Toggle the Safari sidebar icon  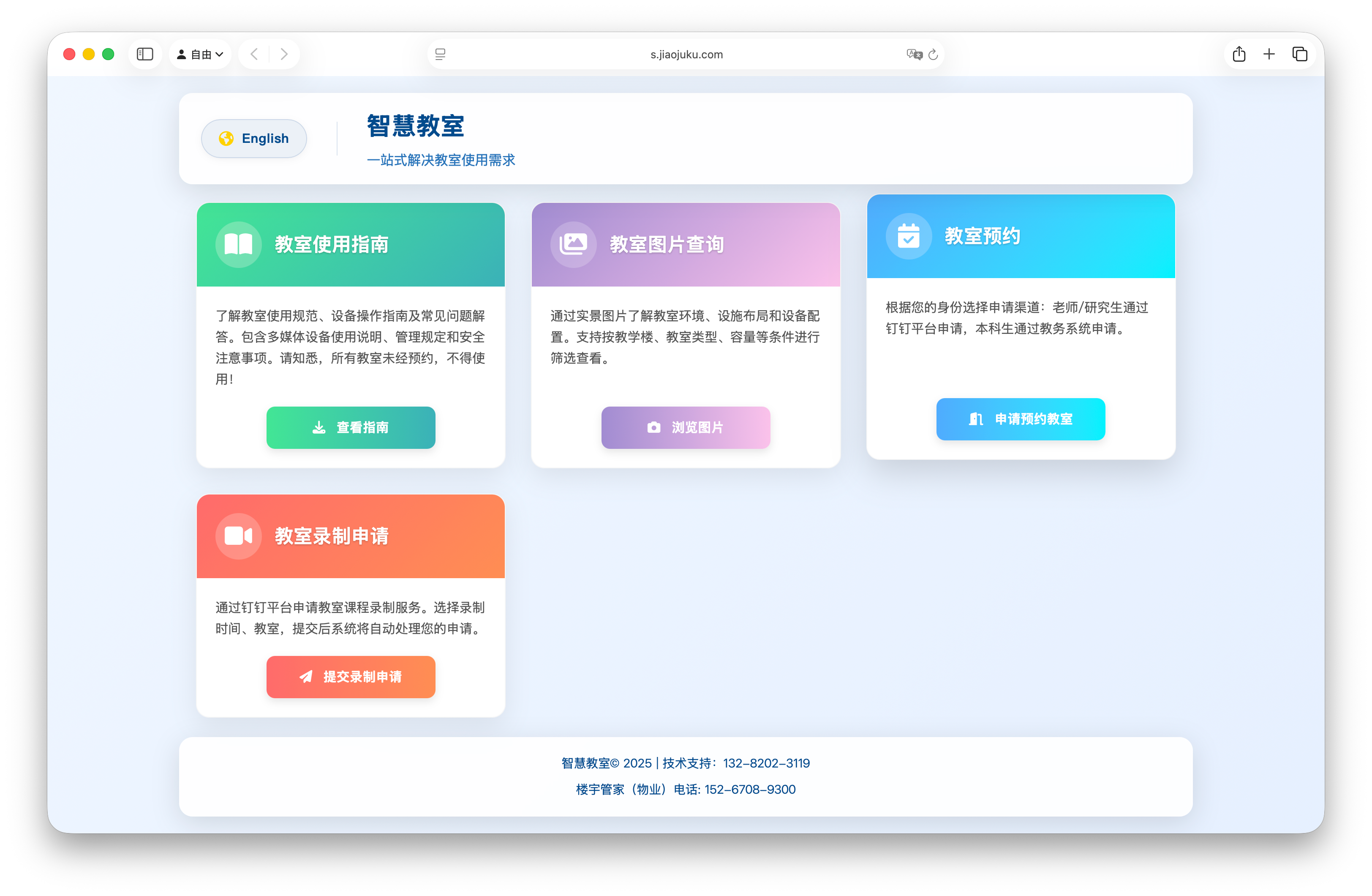(x=145, y=54)
